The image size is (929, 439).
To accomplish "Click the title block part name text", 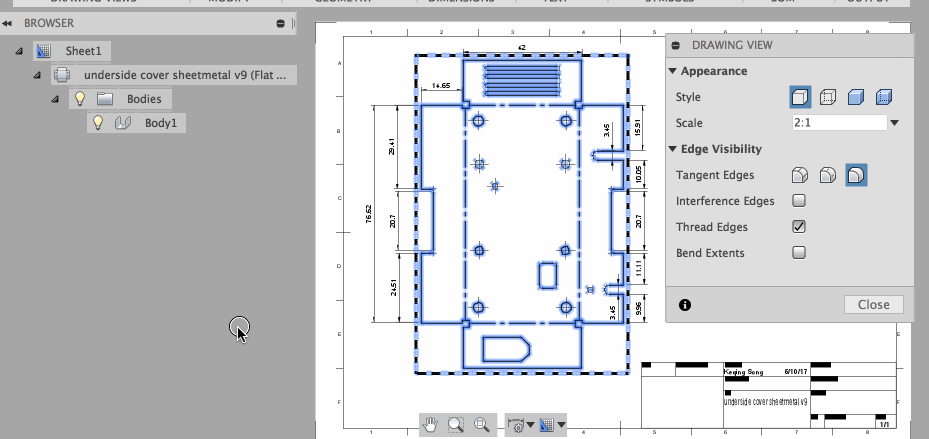I will (765, 402).
